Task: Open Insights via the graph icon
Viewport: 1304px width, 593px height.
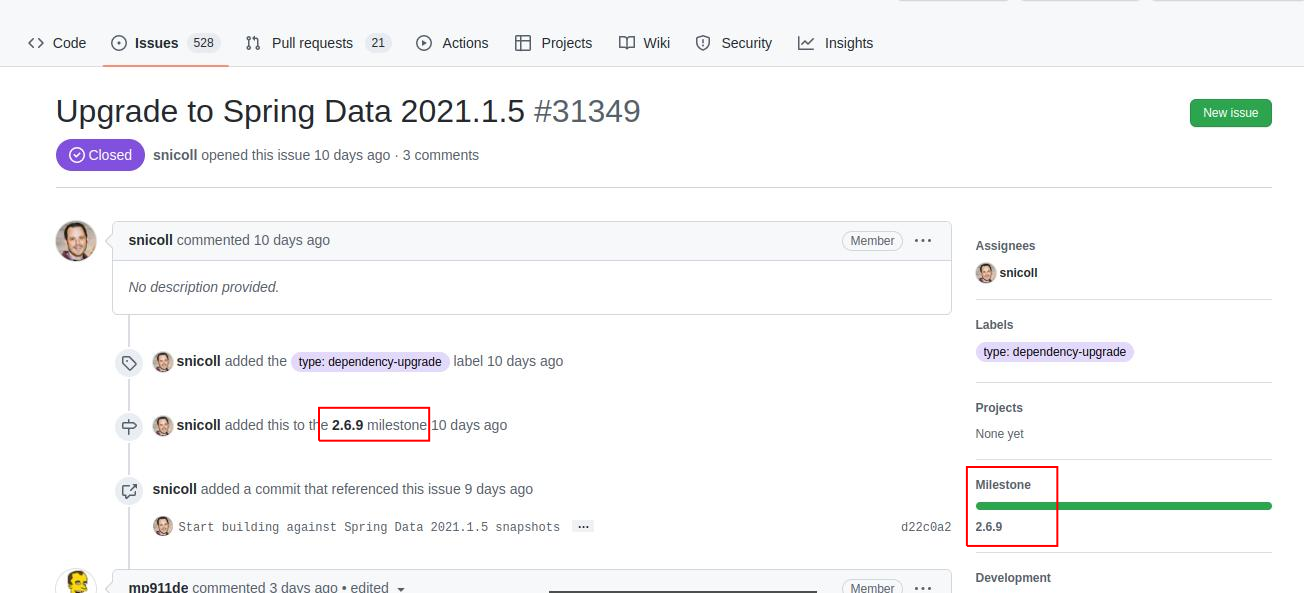Action: [805, 42]
